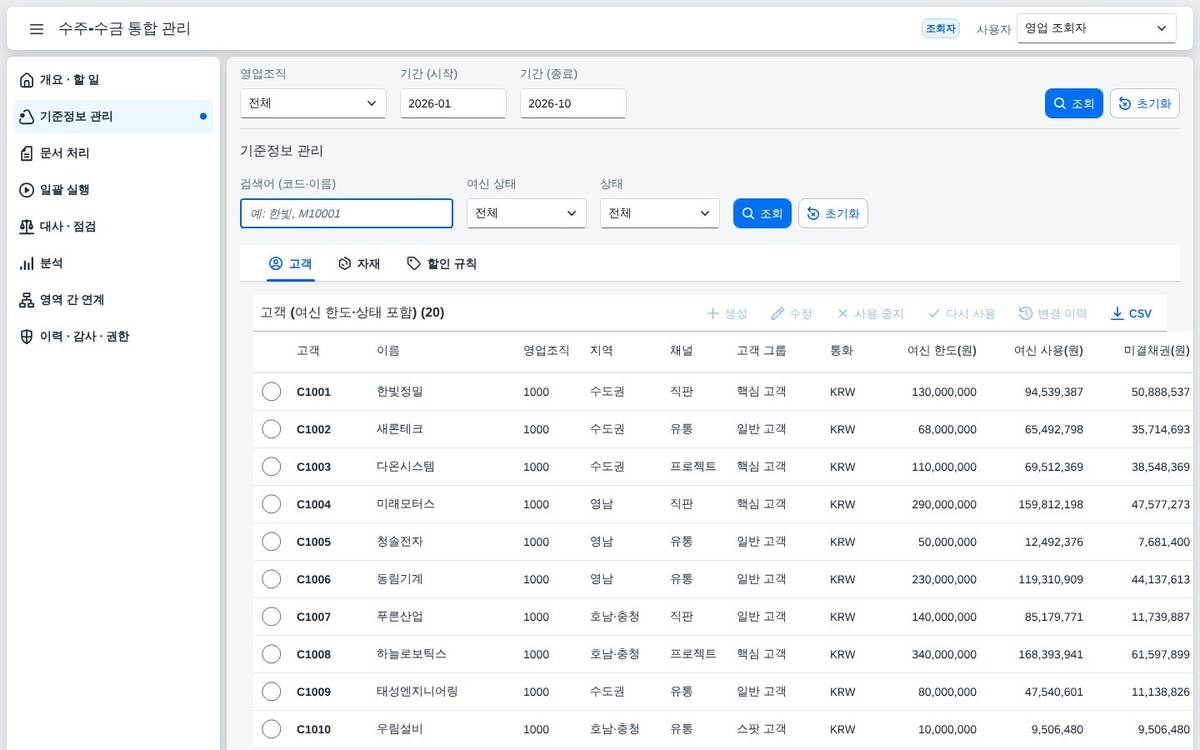Select radio for customer C1010
The width and height of the screenshot is (1200, 750).
click(x=271, y=729)
